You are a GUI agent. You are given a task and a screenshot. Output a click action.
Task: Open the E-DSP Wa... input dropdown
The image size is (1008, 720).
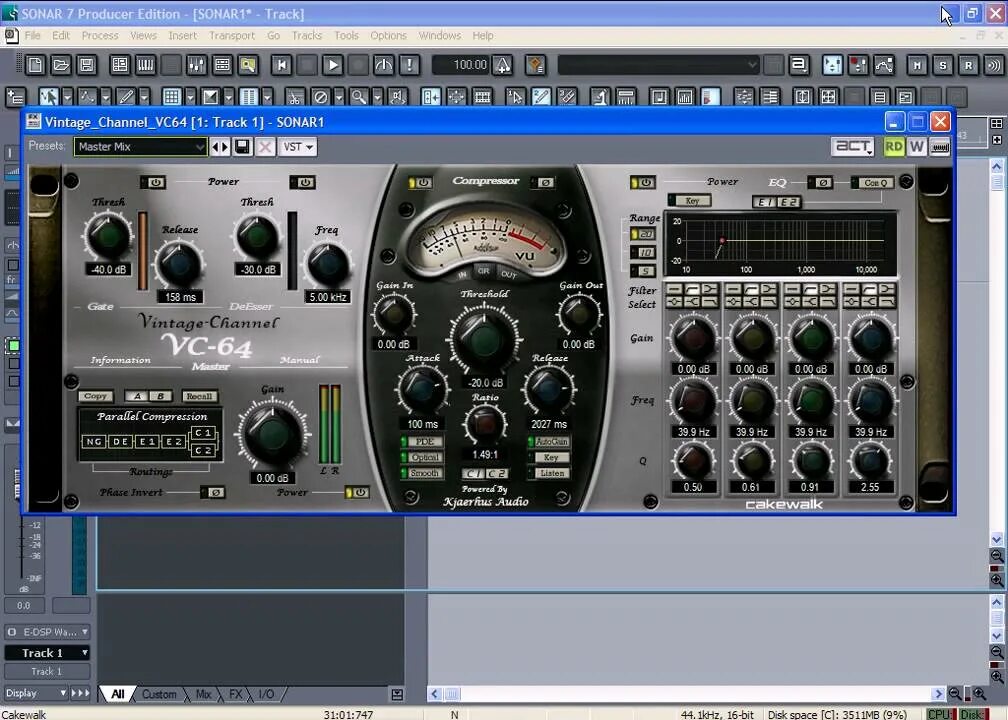(x=48, y=632)
